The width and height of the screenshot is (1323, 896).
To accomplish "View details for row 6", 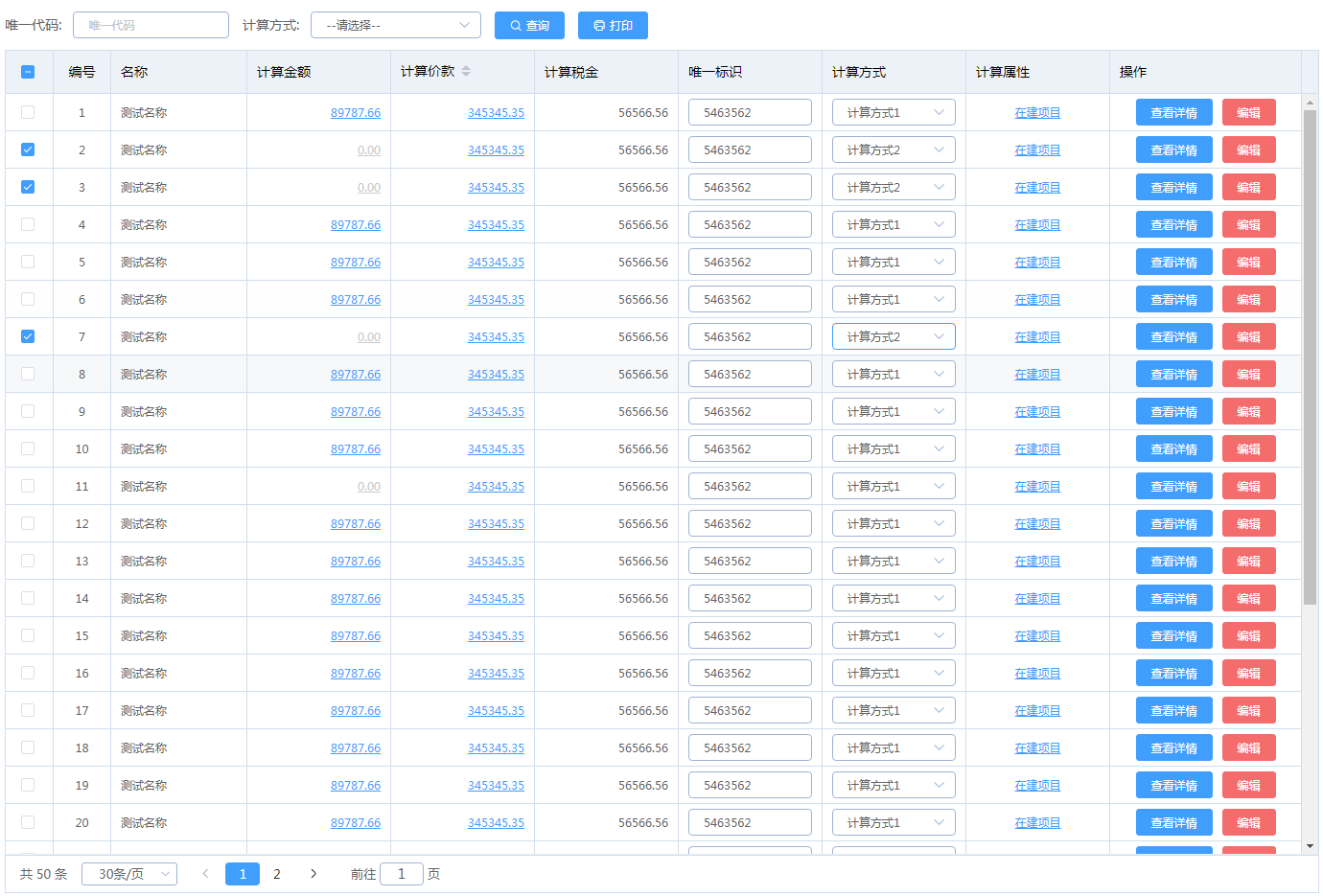I will [x=1173, y=299].
